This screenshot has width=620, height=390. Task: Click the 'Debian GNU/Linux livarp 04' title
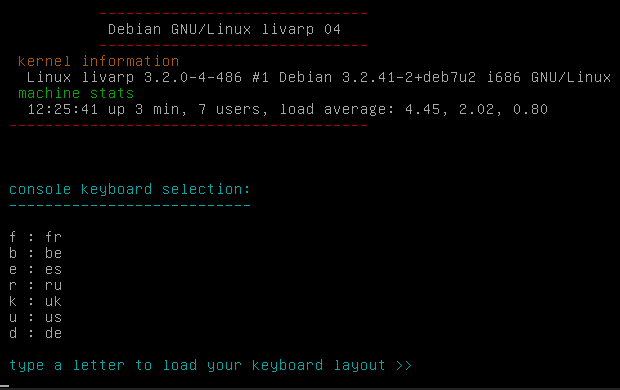pyautogui.click(x=224, y=29)
